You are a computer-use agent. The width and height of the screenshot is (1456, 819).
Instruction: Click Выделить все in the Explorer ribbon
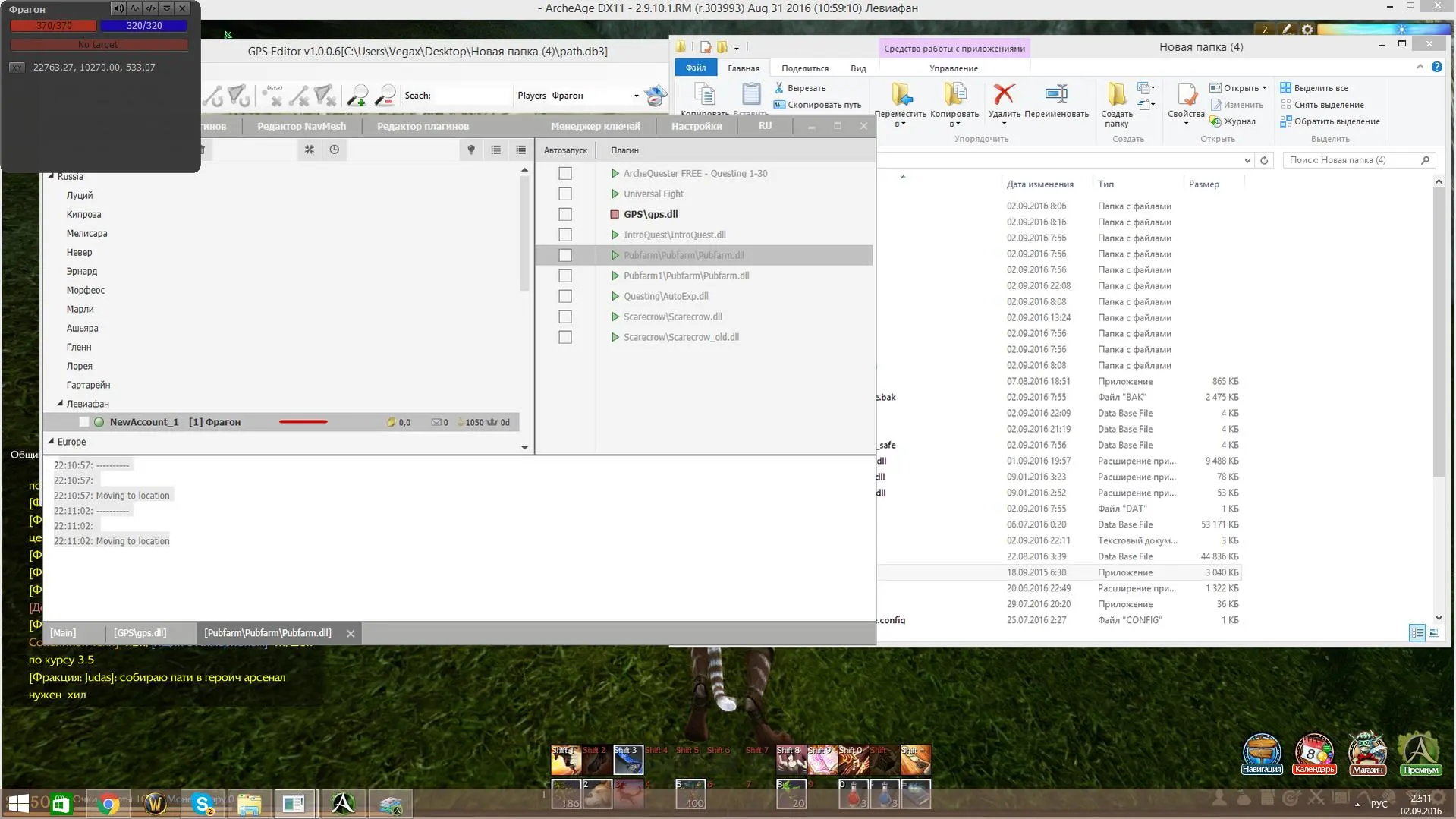coord(1320,88)
